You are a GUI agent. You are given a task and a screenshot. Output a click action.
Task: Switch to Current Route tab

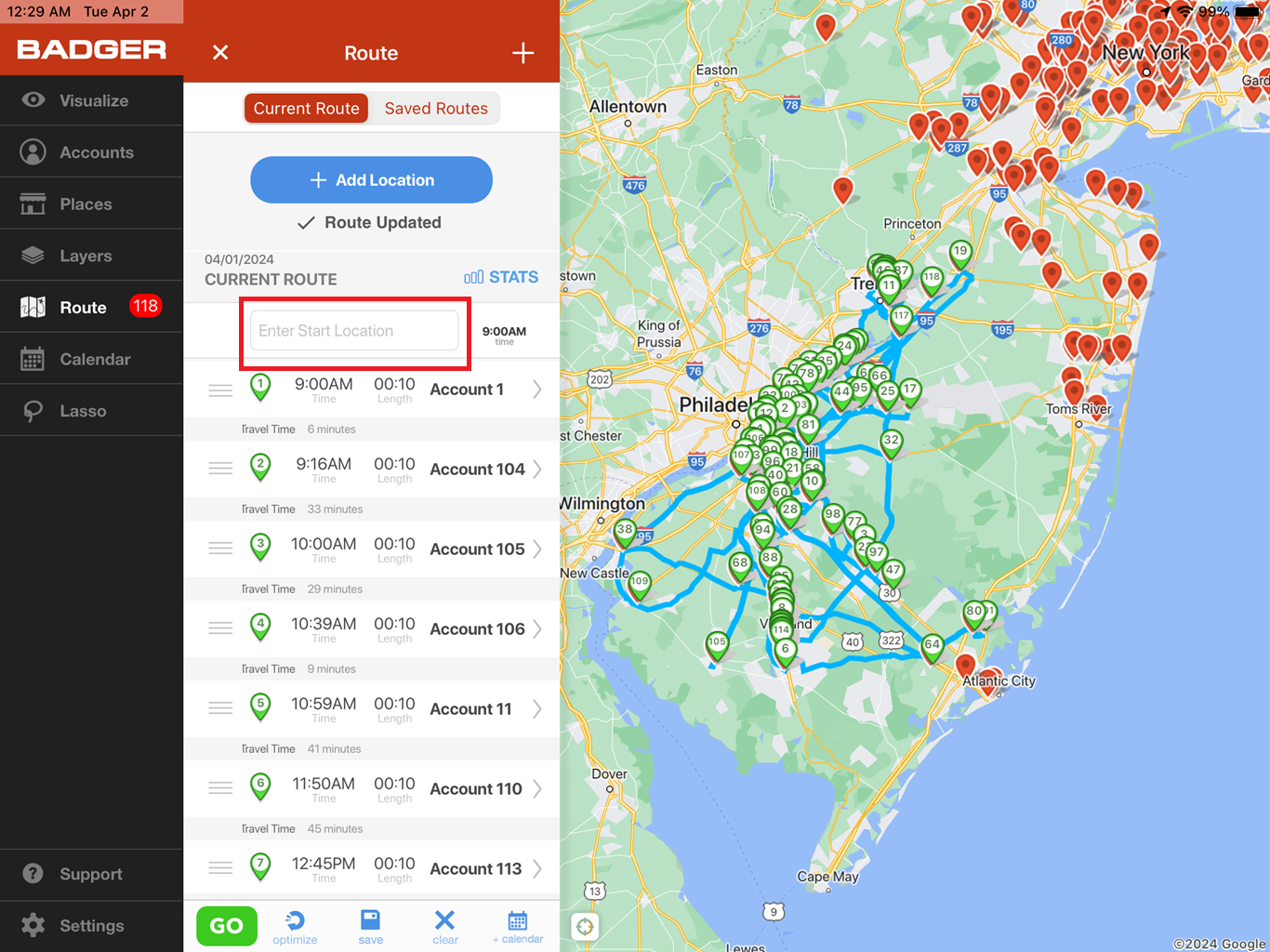(x=307, y=109)
